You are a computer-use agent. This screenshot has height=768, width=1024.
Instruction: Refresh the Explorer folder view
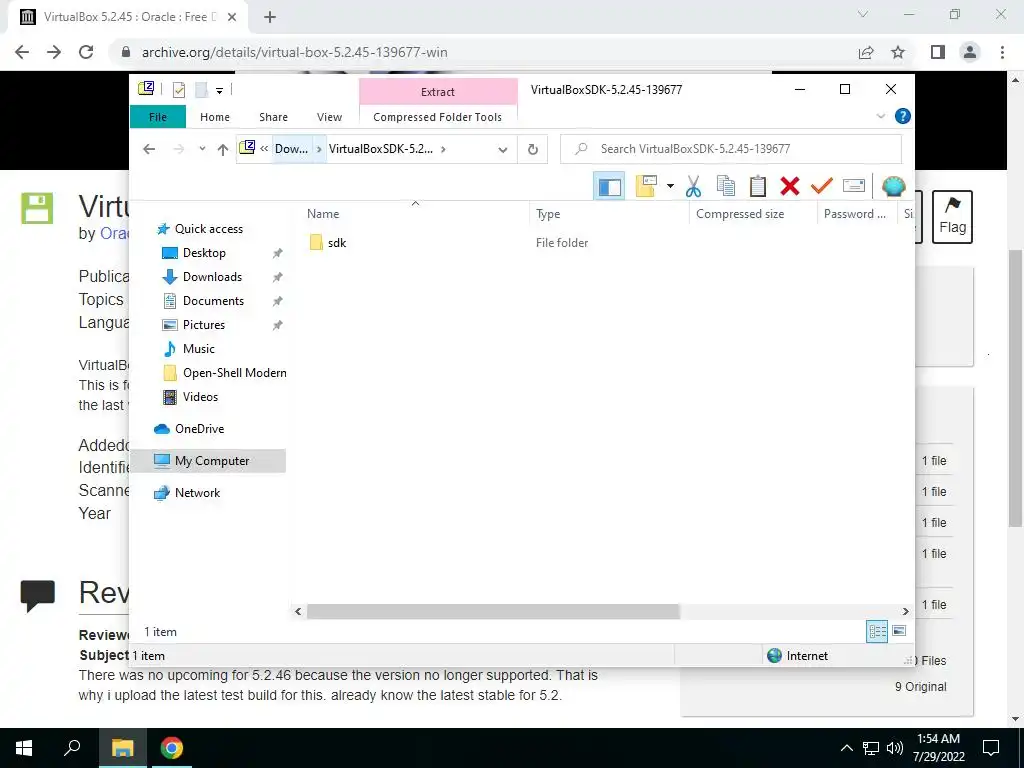(x=533, y=150)
